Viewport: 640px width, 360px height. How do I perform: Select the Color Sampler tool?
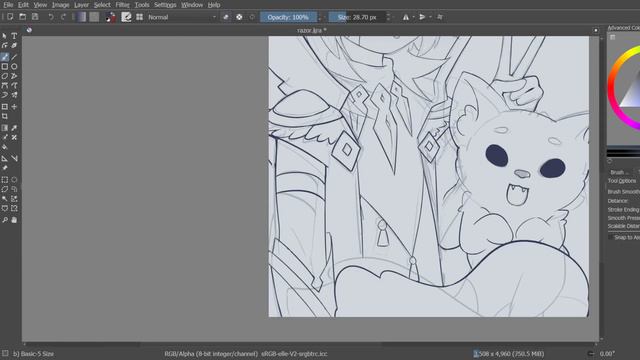[x=14, y=128]
